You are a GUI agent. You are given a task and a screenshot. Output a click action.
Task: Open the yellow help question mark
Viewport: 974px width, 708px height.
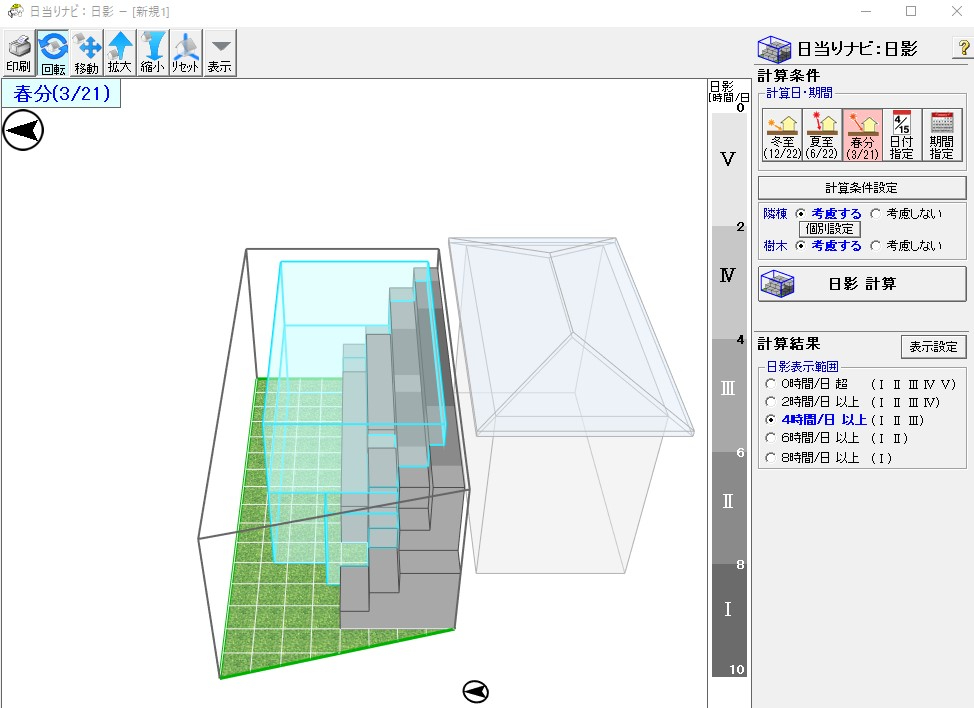(963, 48)
